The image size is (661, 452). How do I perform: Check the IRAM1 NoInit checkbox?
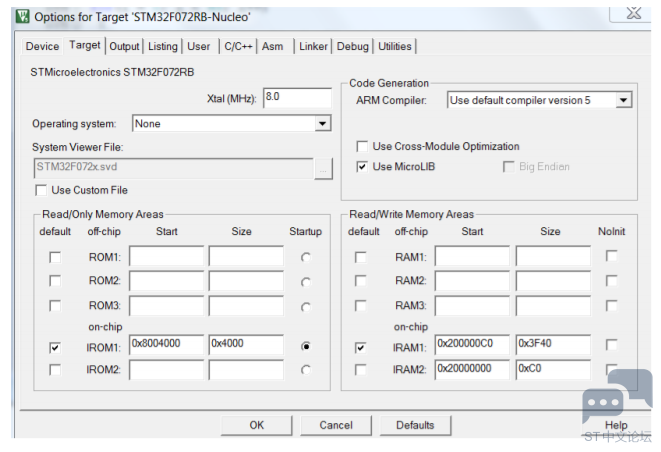[x=611, y=346]
